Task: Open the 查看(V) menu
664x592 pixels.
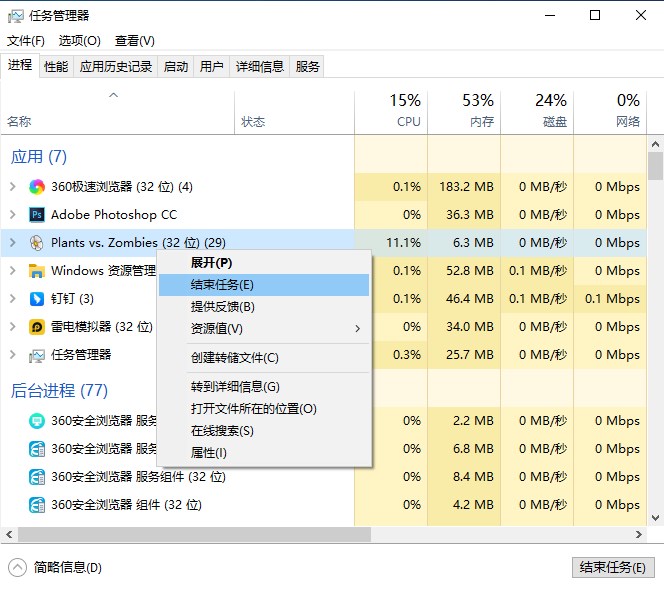Action: tap(135, 41)
